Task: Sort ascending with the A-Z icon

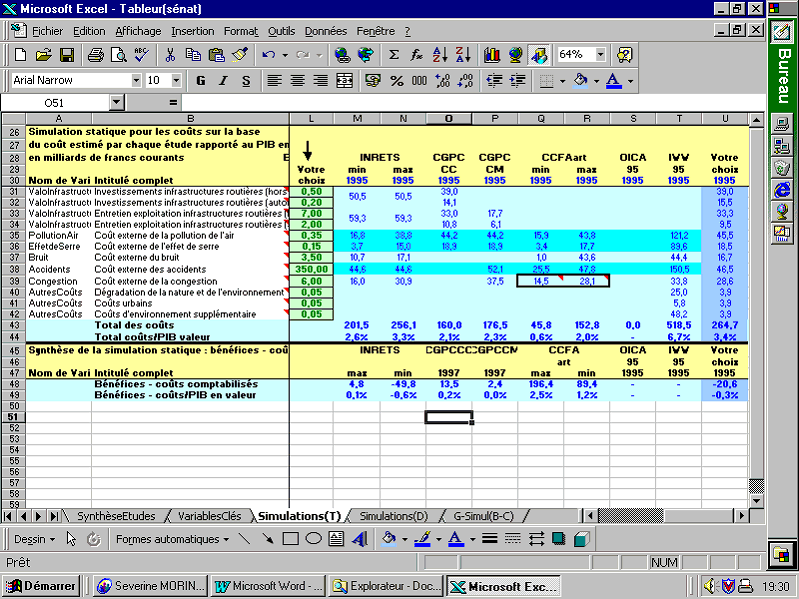Action: pos(439,55)
